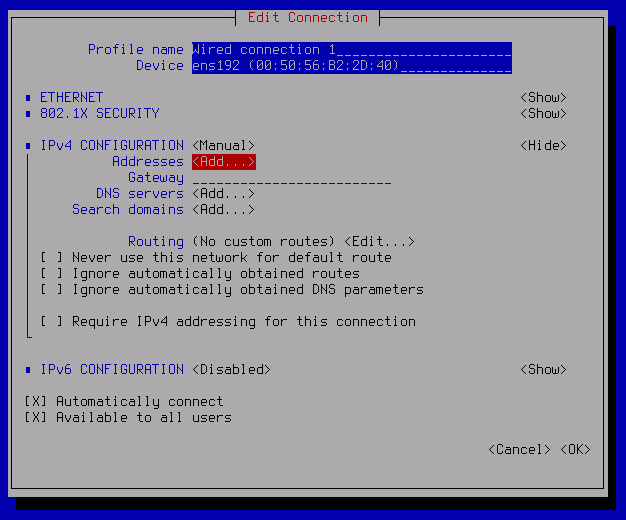
Task: Open the IPv4 method dropdown set to Manual
Action: [224, 146]
